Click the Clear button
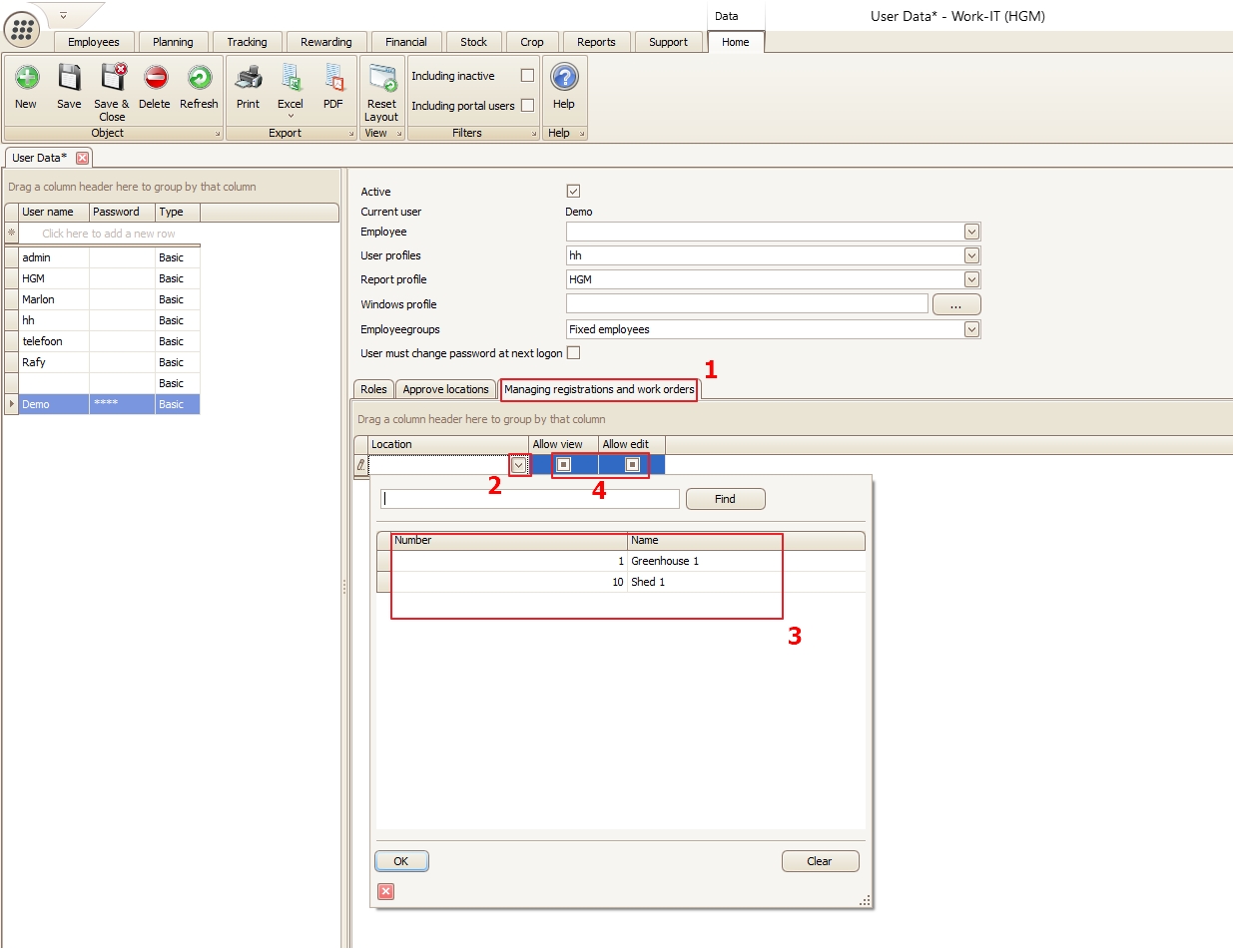The height and width of the screenshot is (952, 1233). pyautogui.click(x=820, y=861)
